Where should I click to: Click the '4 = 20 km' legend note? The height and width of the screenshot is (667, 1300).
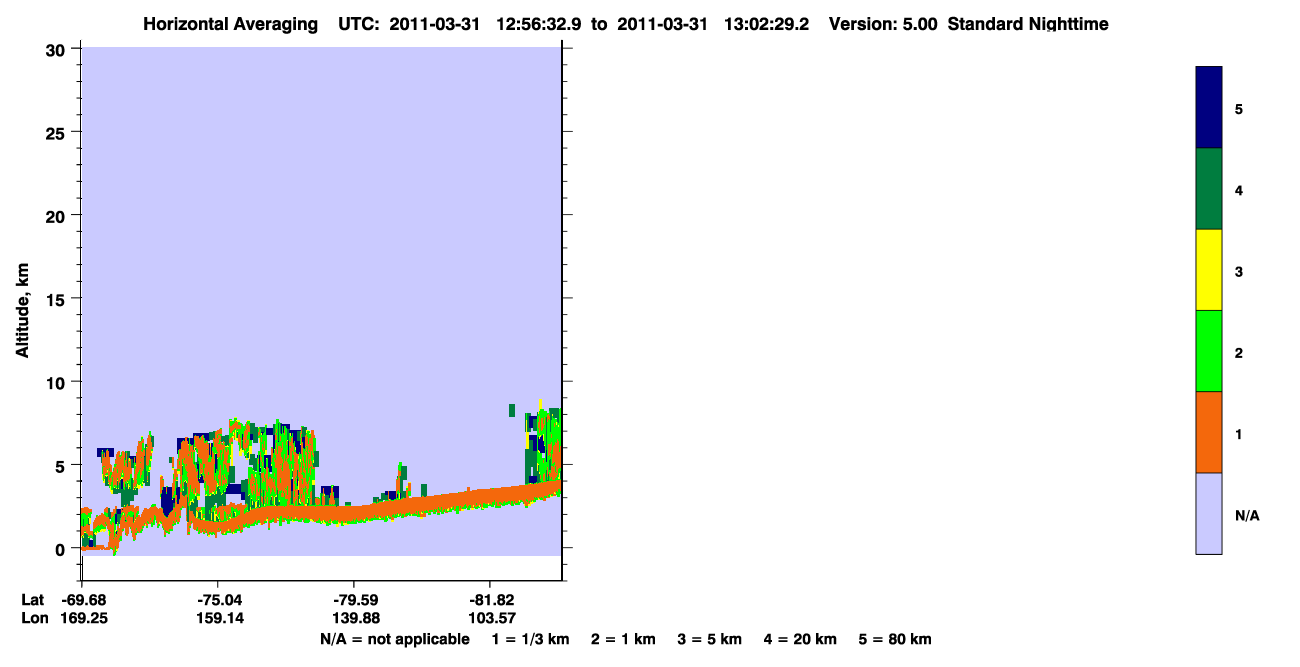tap(801, 639)
